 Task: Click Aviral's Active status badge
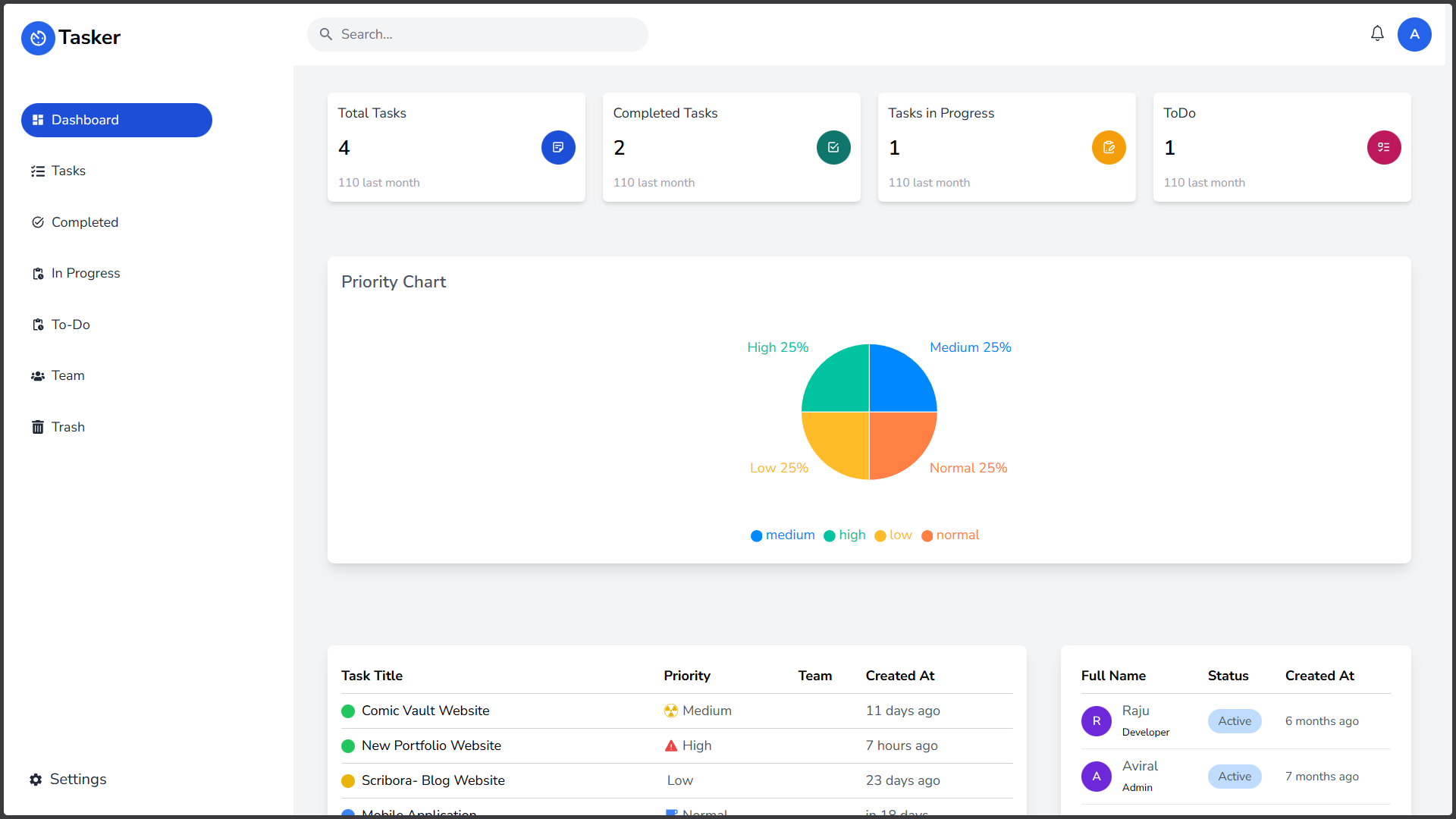(x=1235, y=777)
